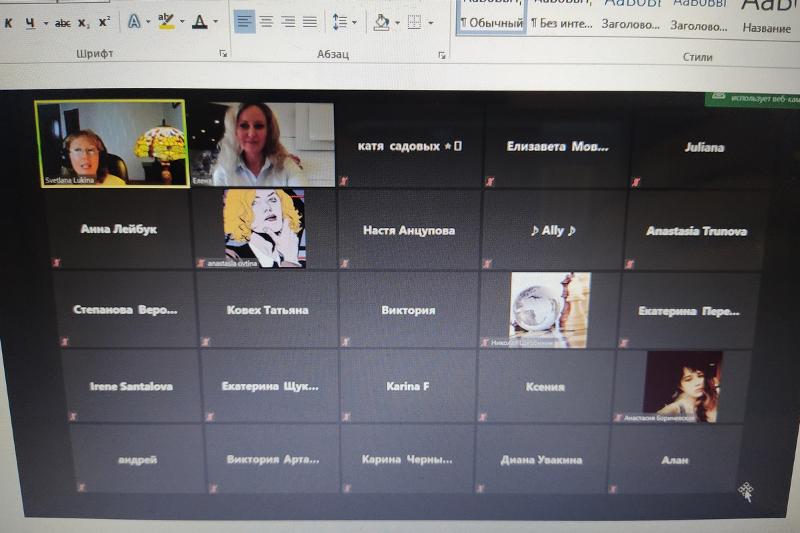Toggle italic formatting (К) in ribbon

tap(9, 22)
